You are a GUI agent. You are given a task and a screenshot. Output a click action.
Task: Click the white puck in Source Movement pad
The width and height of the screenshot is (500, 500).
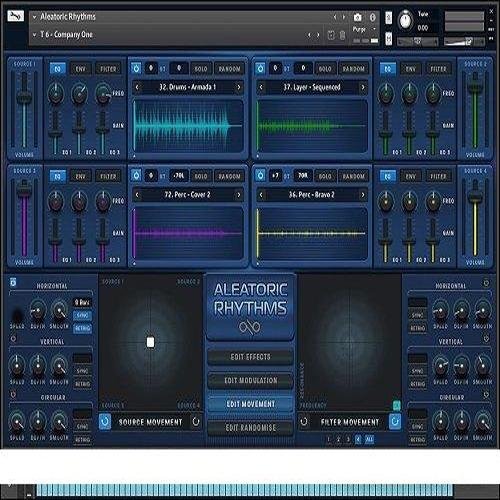pos(150,342)
